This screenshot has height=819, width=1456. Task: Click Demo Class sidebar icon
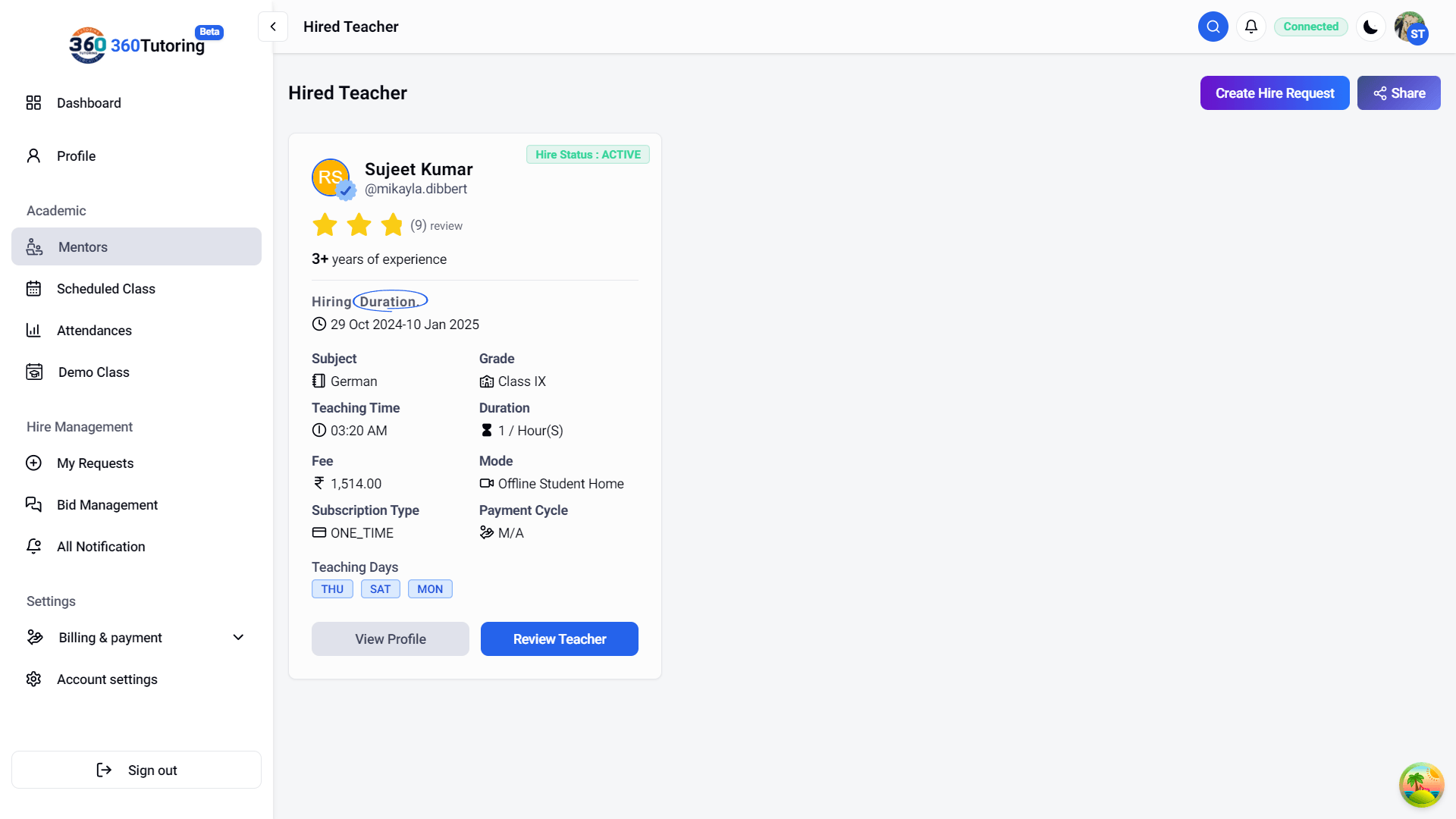tap(34, 372)
